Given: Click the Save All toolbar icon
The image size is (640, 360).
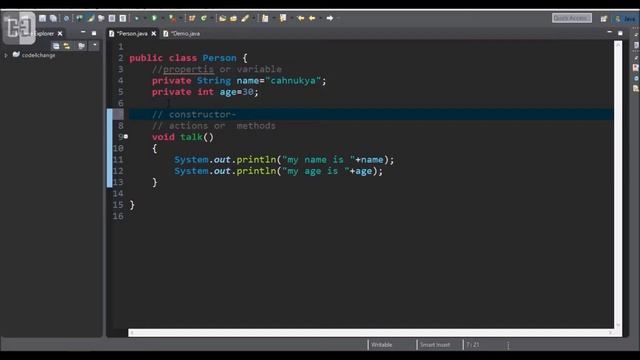Looking at the screenshot, I should click(53, 18).
